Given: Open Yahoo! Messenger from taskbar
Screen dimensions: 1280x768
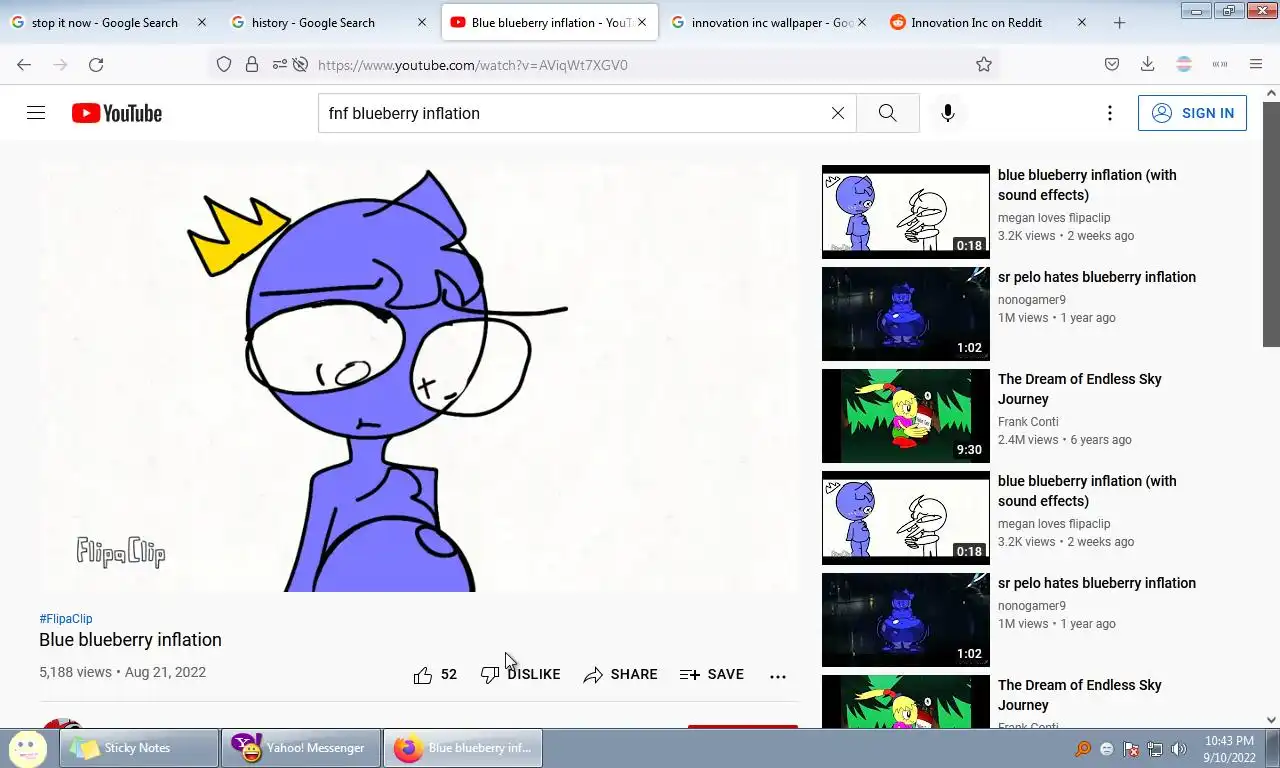Looking at the screenshot, I should tap(301, 748).
